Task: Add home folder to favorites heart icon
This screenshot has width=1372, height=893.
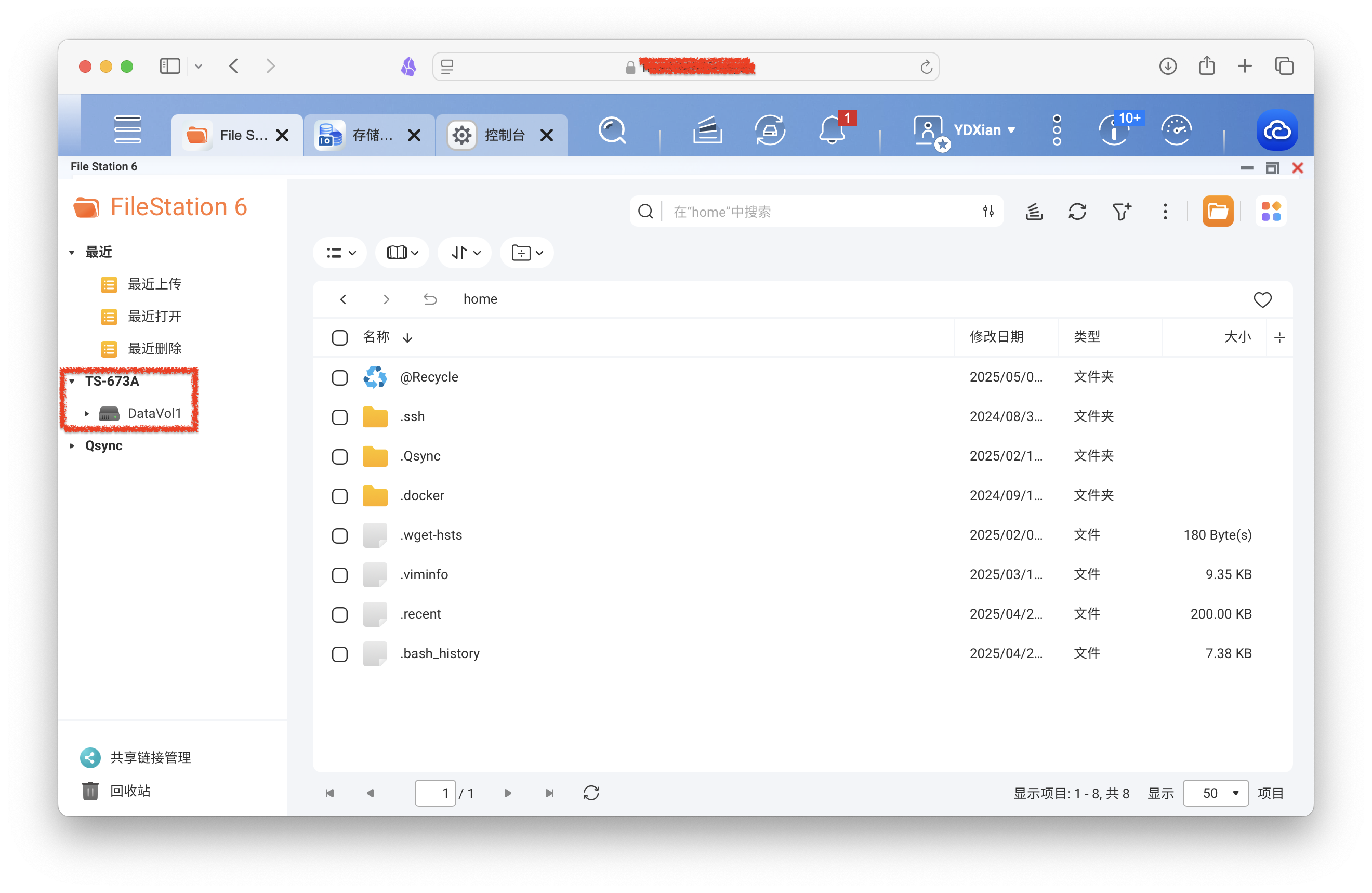Action: coord(1262,299)
